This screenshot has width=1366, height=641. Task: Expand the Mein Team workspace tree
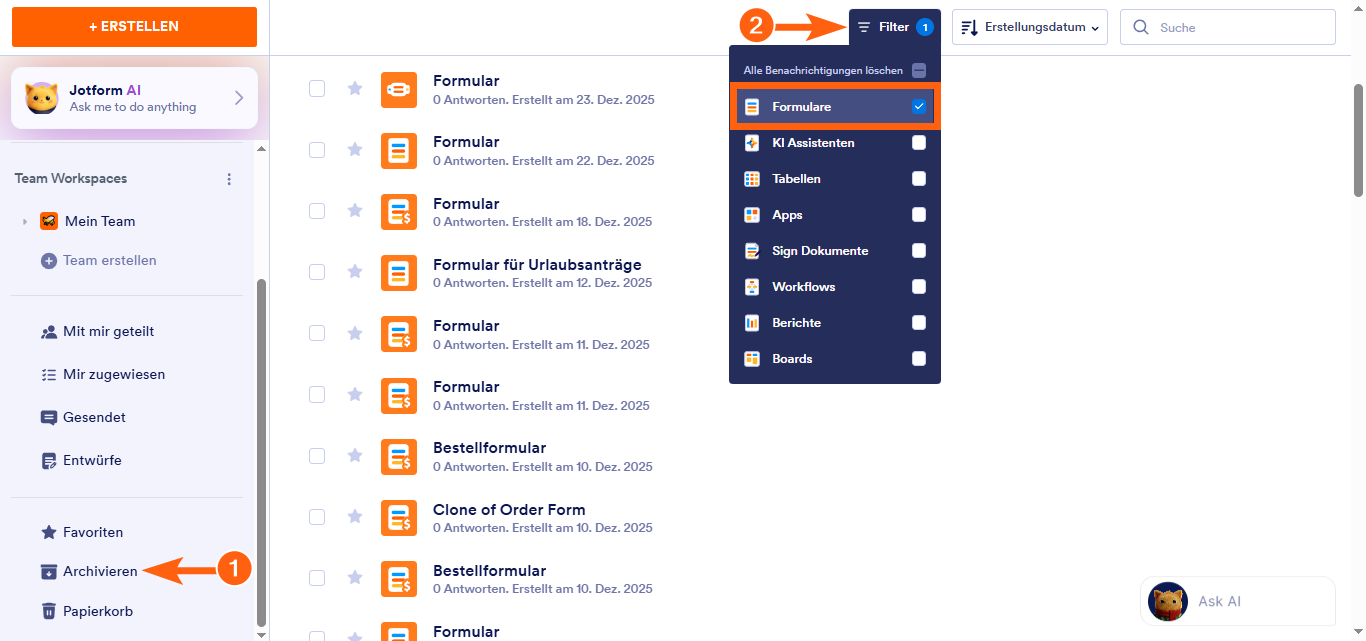pos(25,221)
